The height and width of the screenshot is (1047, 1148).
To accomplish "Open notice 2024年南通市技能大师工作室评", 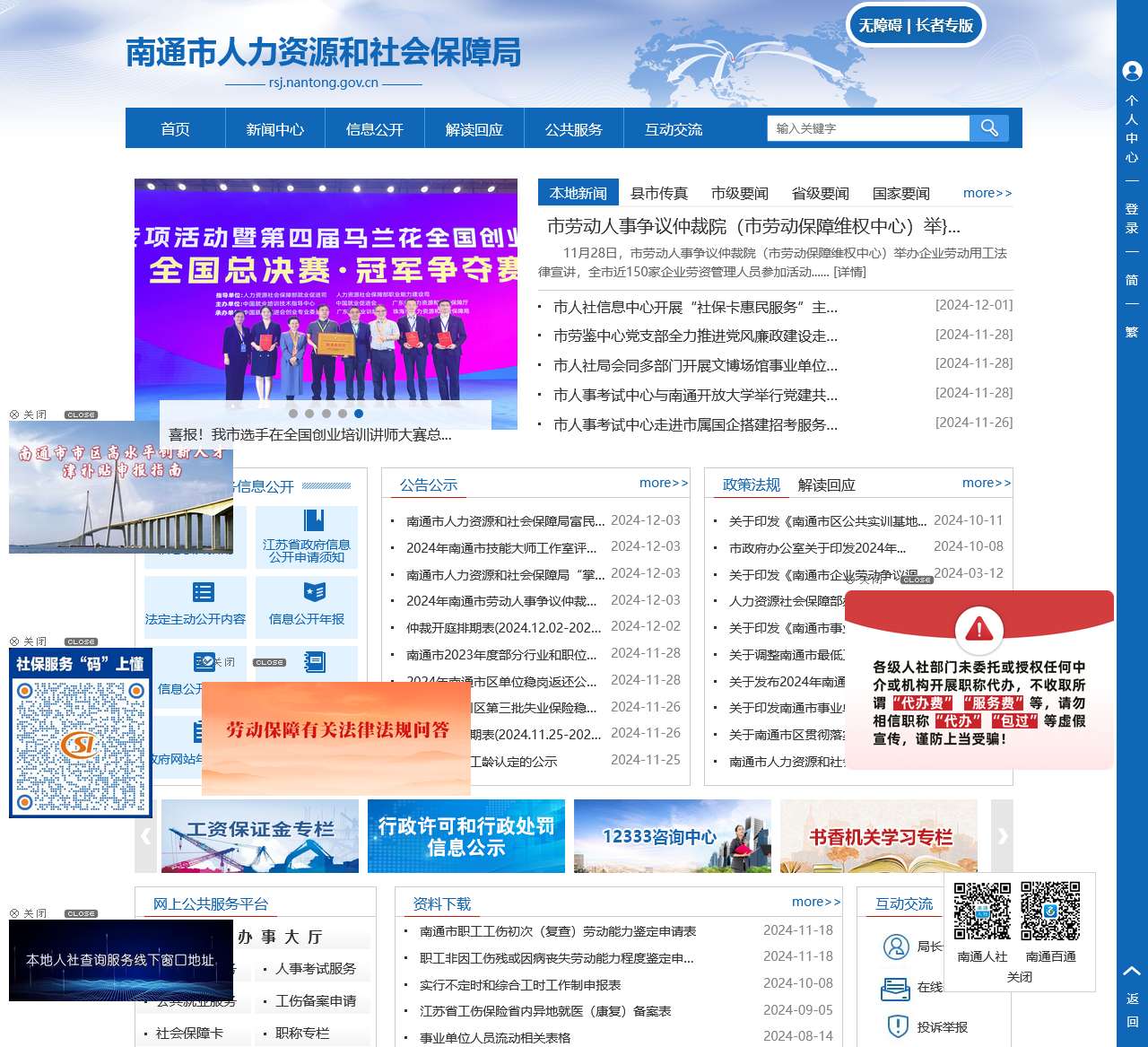I will (x=501, y=547).
